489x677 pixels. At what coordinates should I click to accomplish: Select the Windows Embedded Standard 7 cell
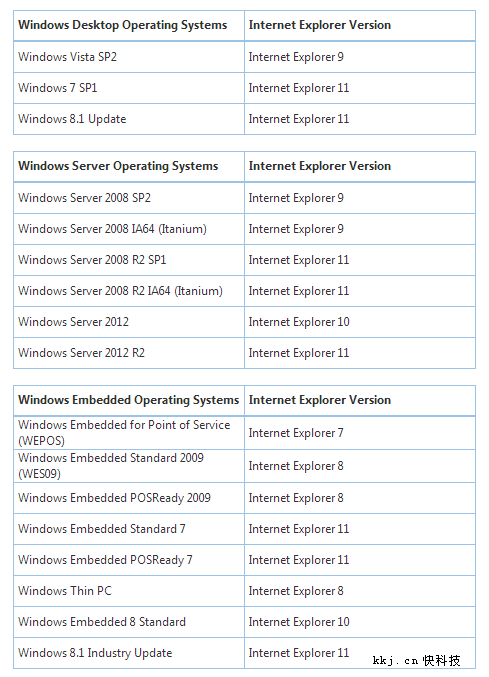pos(129,529)
